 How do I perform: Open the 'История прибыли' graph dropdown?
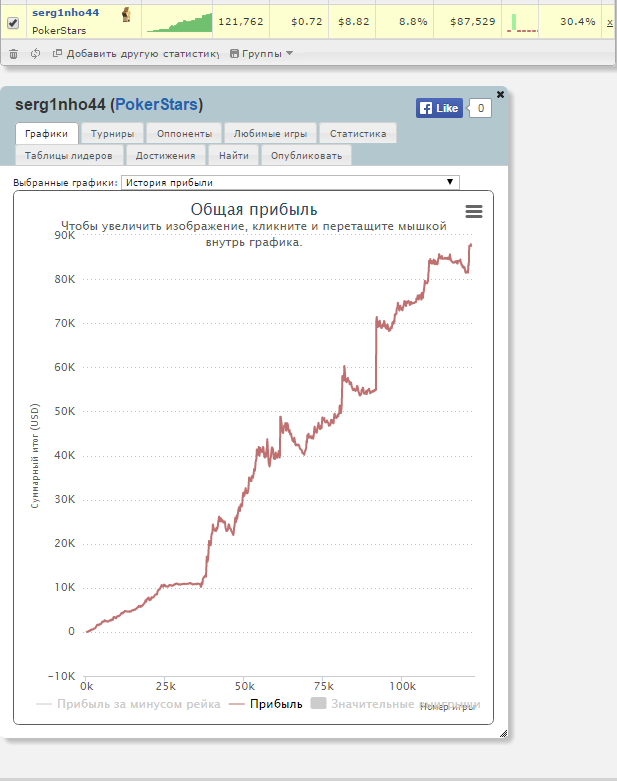tap(290, 182)
